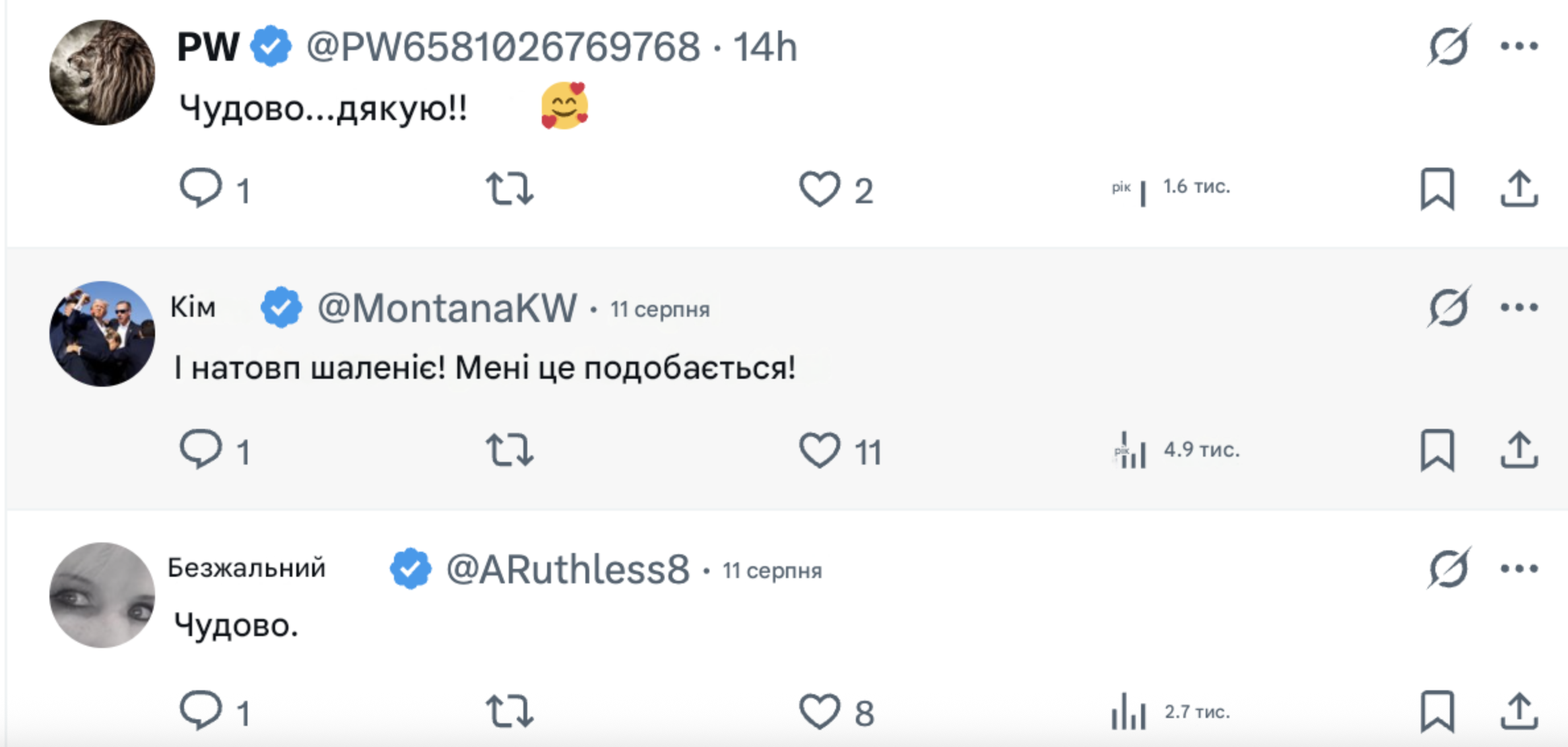Open the "11 серпня" timestamp on Кім's tweet
1568x747 pixels.
coord(659,309)
